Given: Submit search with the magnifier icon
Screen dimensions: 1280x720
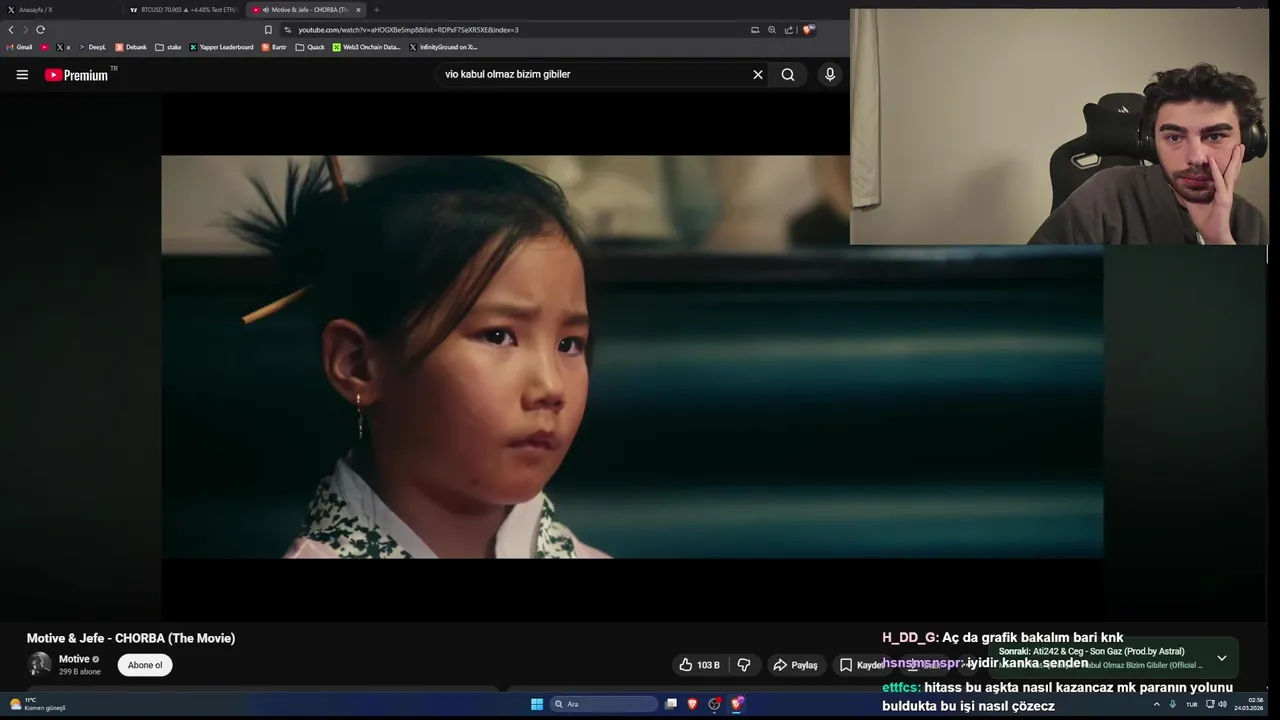Looking at the screenshot, I should pos(788,74).
